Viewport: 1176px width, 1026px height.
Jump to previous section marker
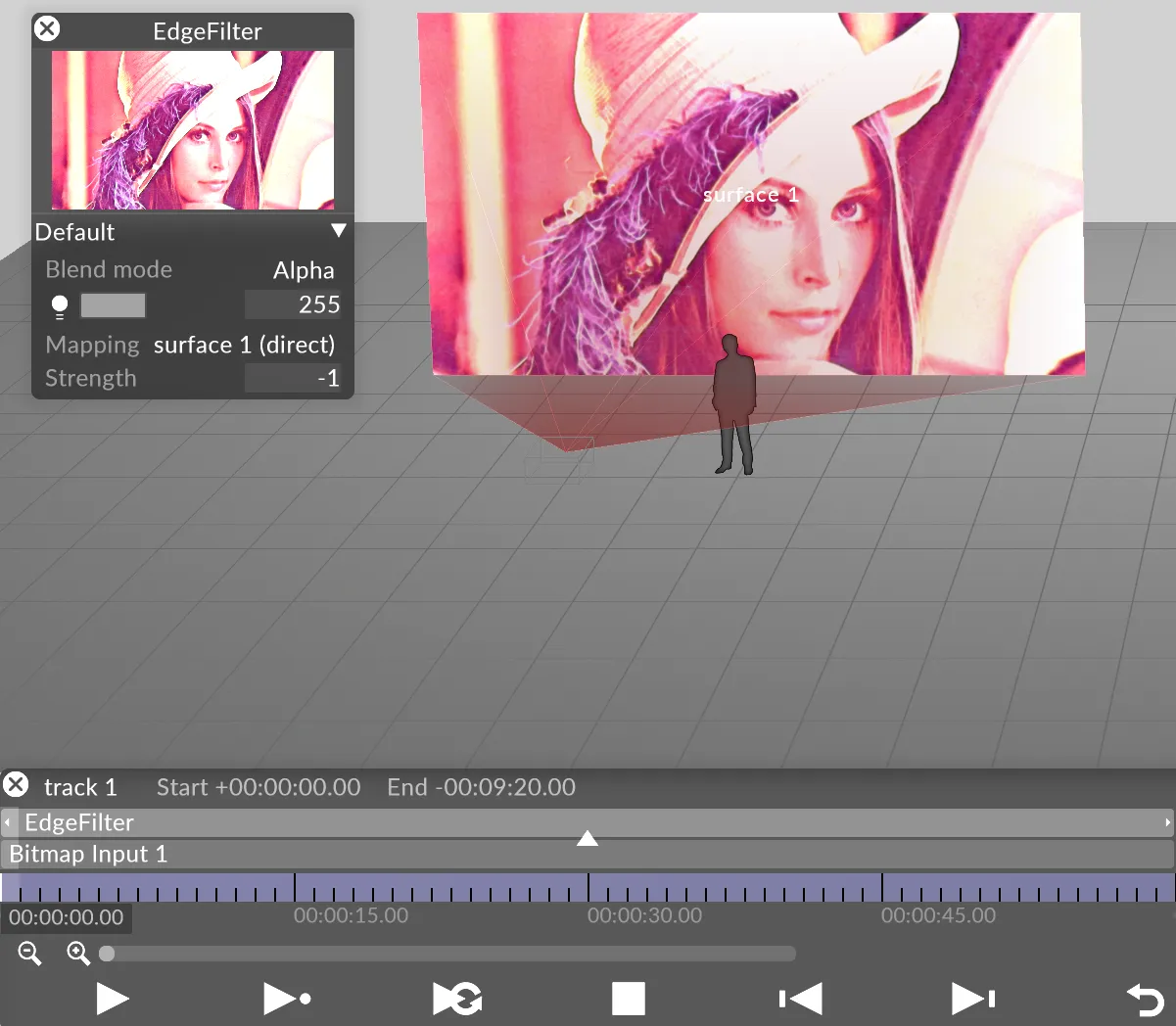(x=800, y=999)
